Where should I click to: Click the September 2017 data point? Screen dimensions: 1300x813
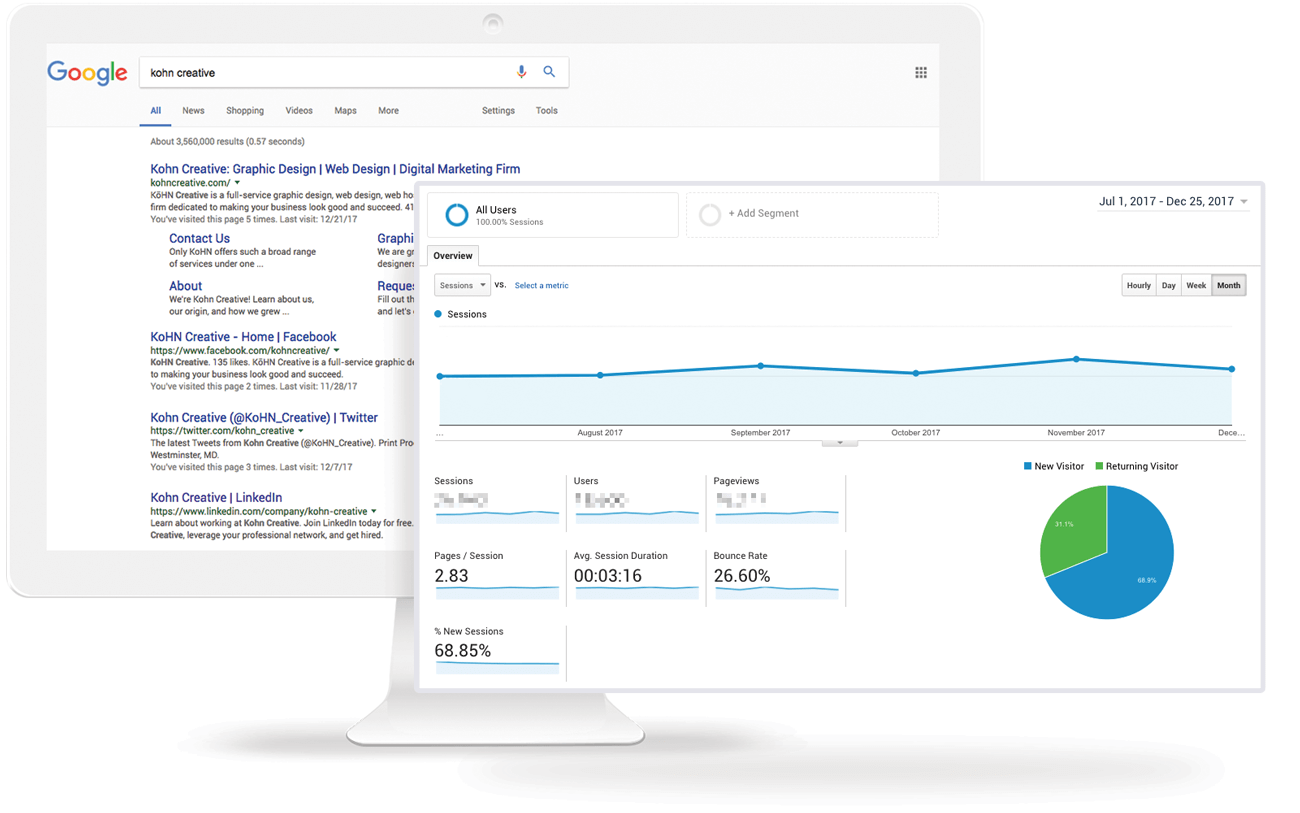[761, 366]
